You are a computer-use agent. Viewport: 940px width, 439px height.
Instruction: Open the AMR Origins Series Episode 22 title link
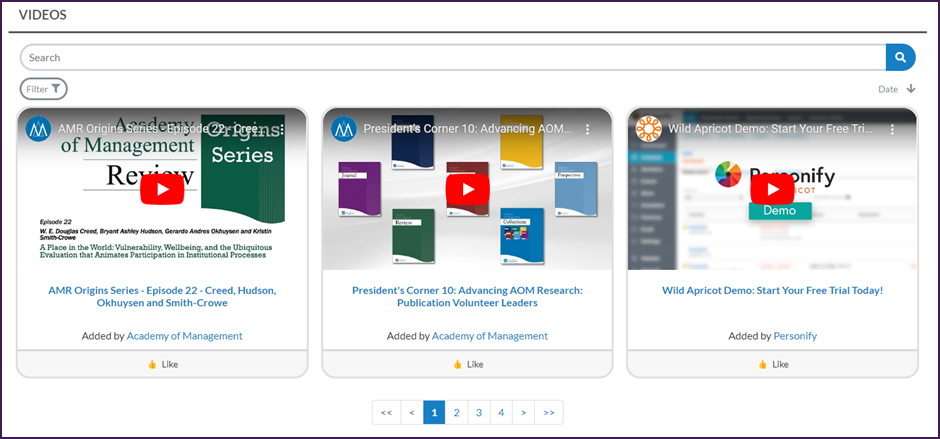point(162,296)
